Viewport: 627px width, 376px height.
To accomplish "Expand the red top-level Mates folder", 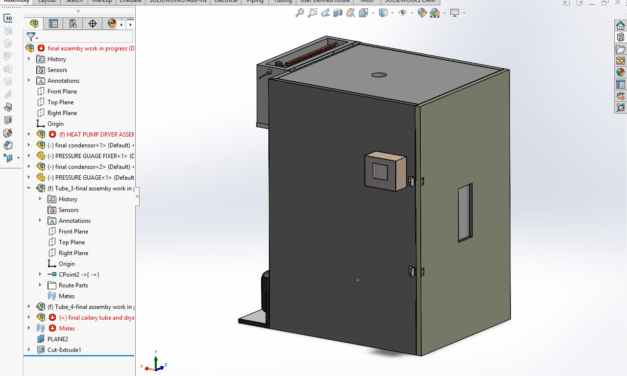I will (x=29, y=328).
